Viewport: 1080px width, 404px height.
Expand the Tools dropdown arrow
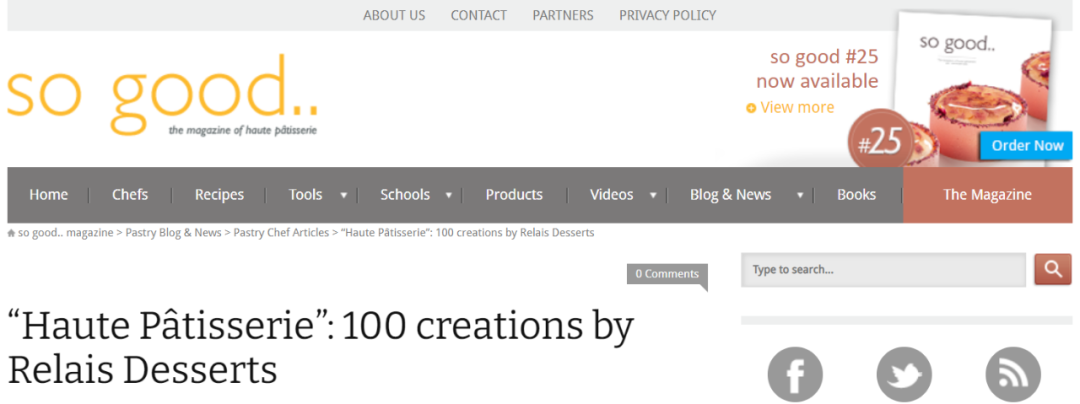point(343,195)
